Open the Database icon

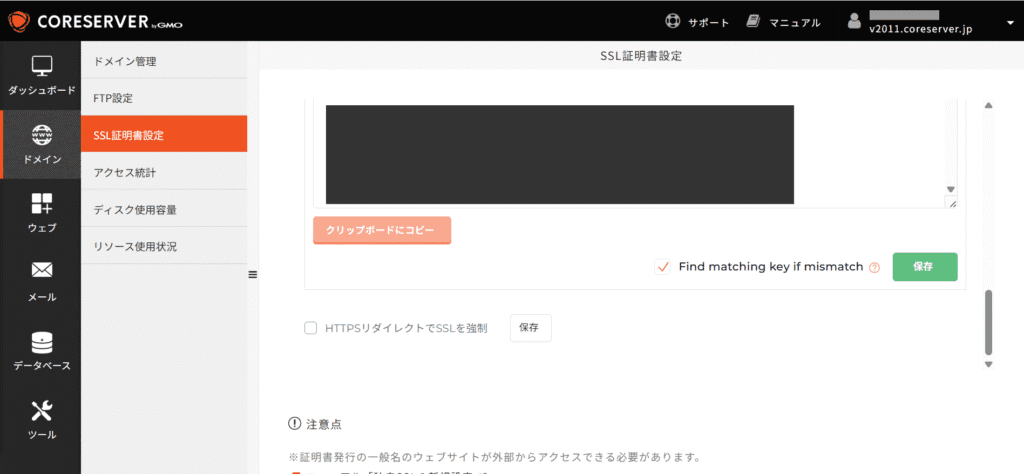click(x=42, y=342)
